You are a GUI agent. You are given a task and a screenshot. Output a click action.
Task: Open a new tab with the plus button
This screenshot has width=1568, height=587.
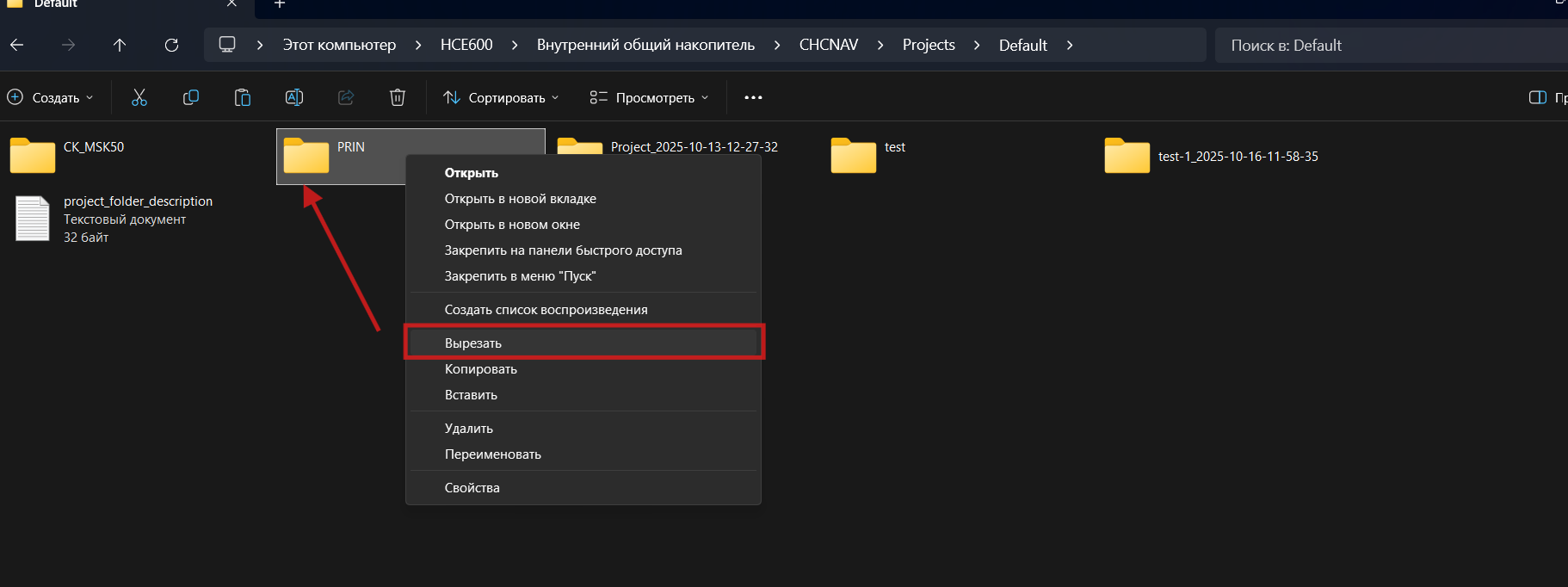coord(279,4)
